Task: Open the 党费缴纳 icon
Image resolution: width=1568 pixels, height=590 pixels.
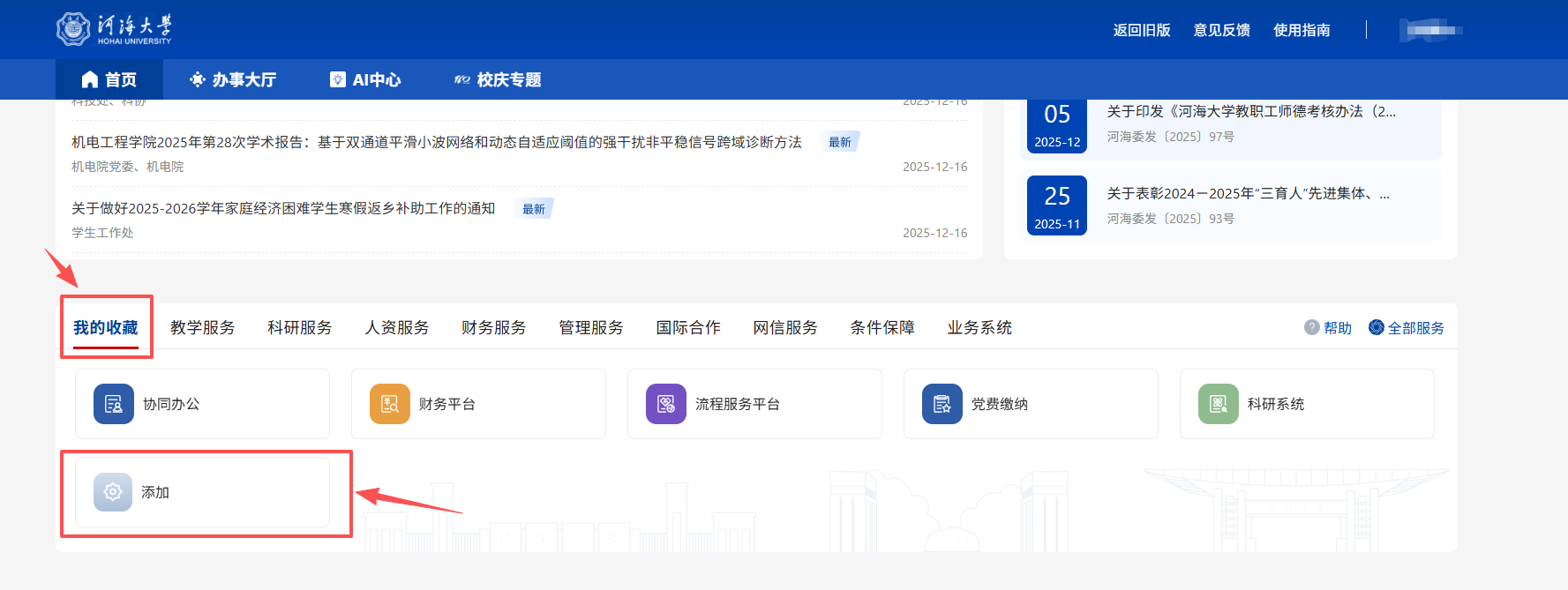Action: [942, 404]
